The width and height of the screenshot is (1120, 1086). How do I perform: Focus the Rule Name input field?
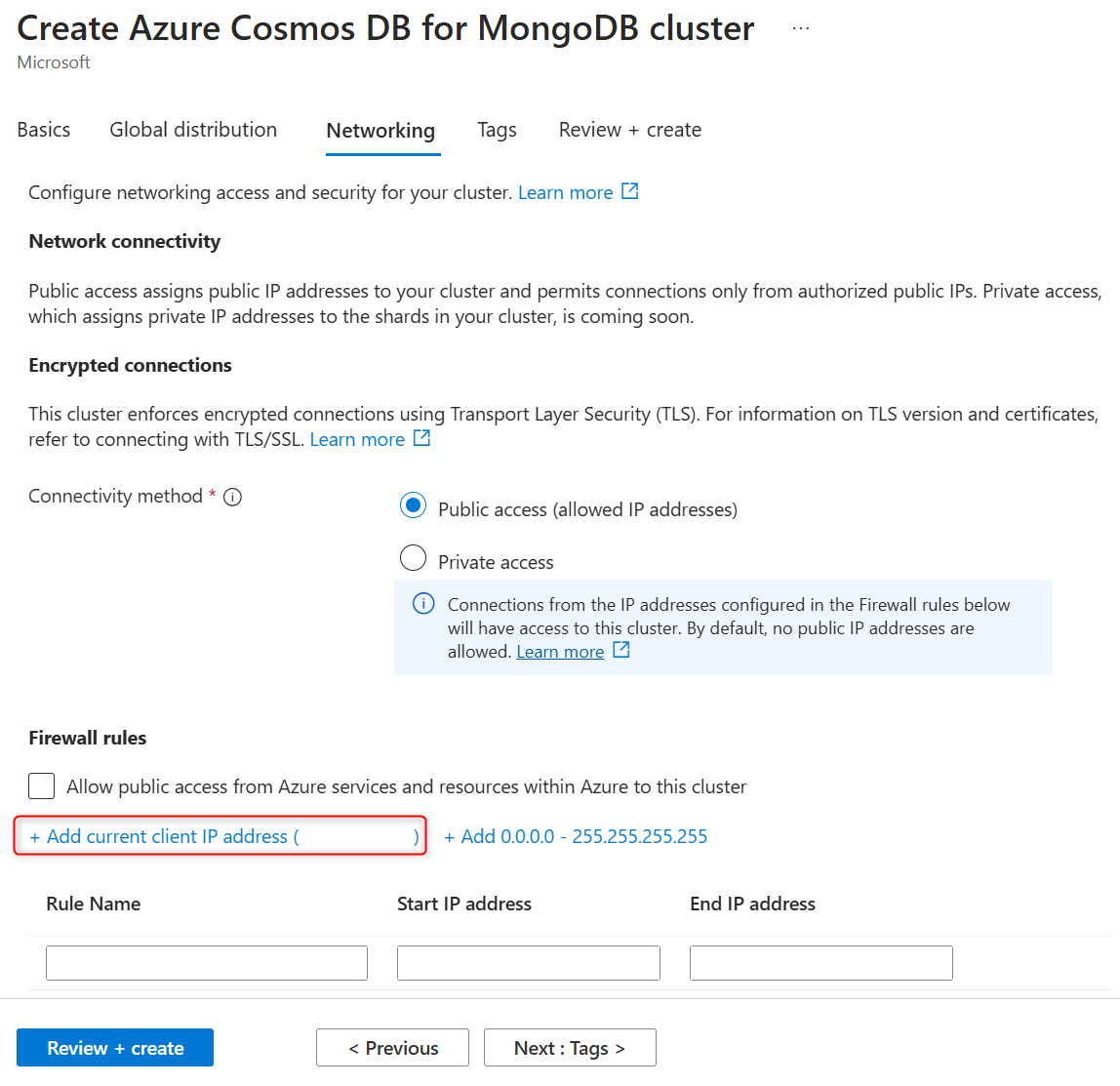[207, 963]
